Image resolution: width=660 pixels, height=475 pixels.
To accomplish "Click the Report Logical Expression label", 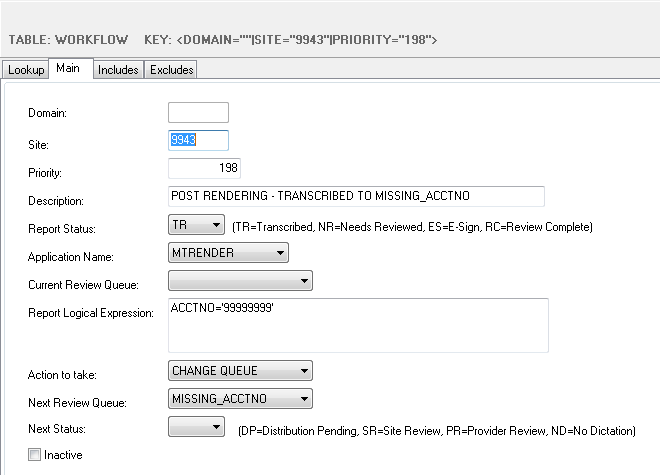I will [x=90, y=313].
